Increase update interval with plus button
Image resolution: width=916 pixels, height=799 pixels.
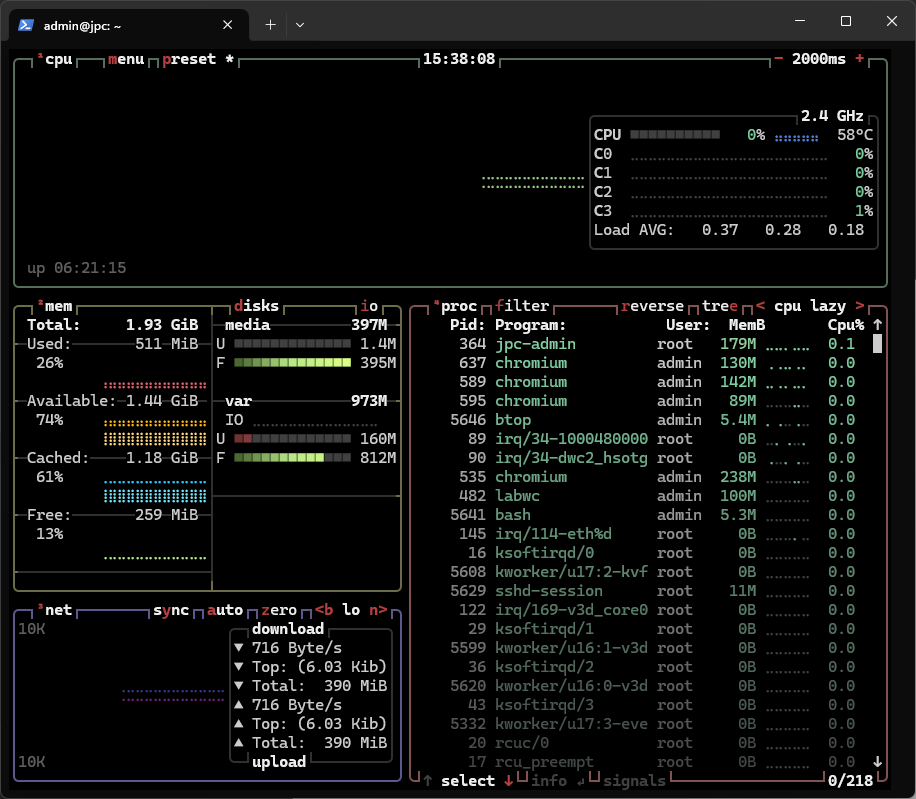click(x=859, y=59)
